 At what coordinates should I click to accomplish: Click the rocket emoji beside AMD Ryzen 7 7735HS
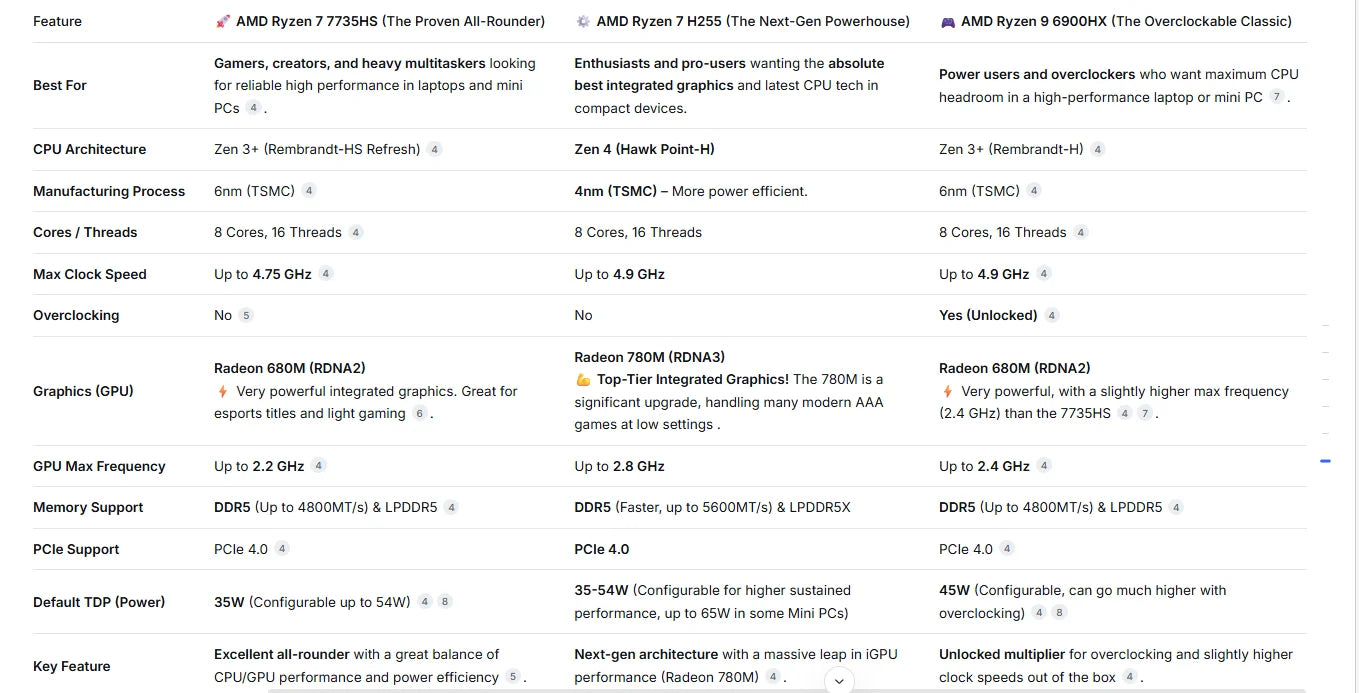pyautogui.click(x=223, y=21)
